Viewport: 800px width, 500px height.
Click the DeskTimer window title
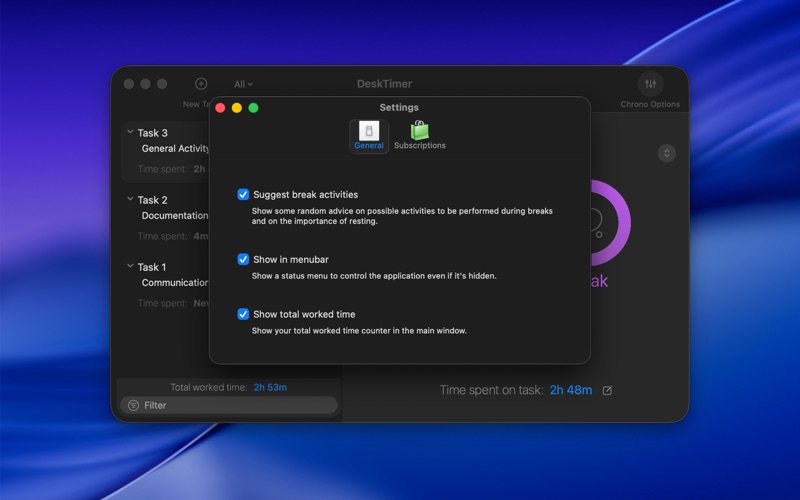coord(384,84)
